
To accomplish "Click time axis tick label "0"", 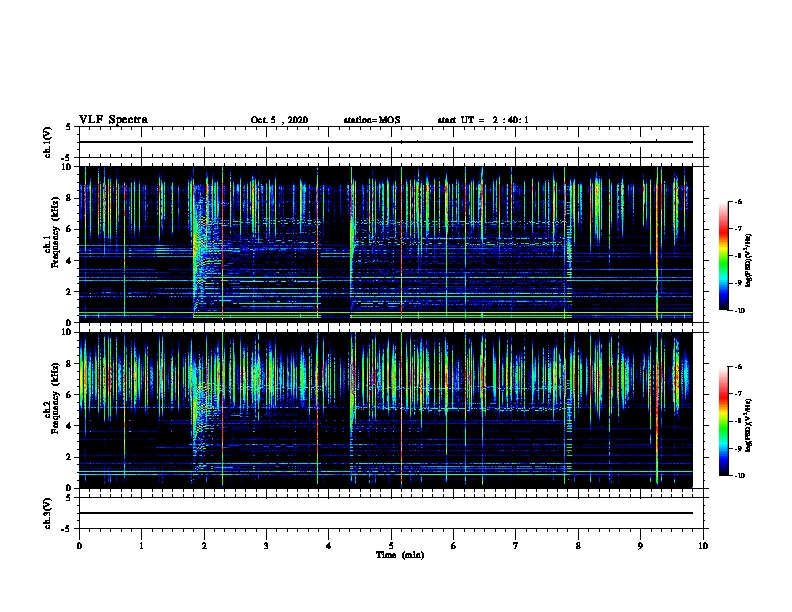I will [79, 546].
